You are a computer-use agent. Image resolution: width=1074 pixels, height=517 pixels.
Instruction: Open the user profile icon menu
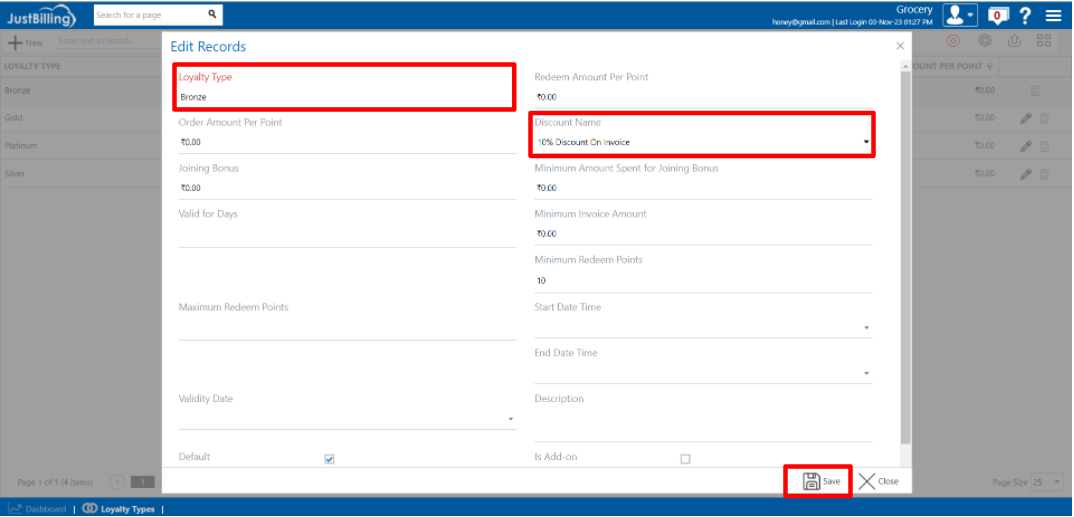pos(959,15)
